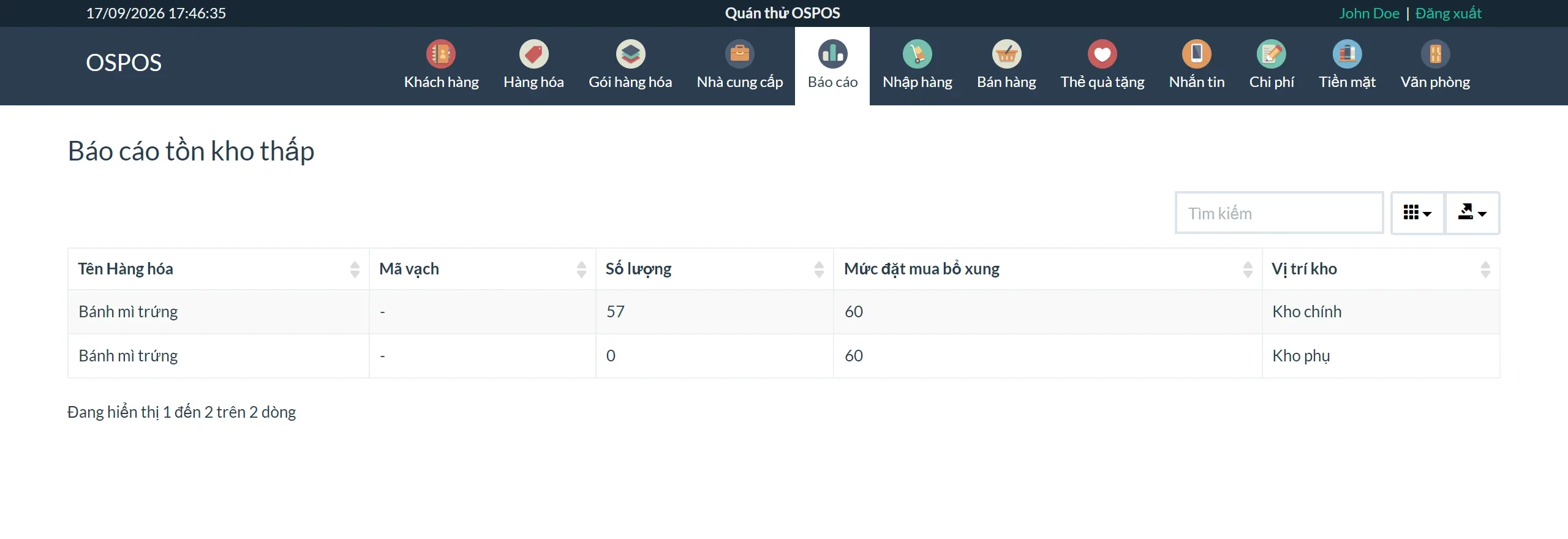This screenshot has height=539, width=1568.
Task: Open the export data dropdown
Action: pyautogui.click(x=1472, y=213)
